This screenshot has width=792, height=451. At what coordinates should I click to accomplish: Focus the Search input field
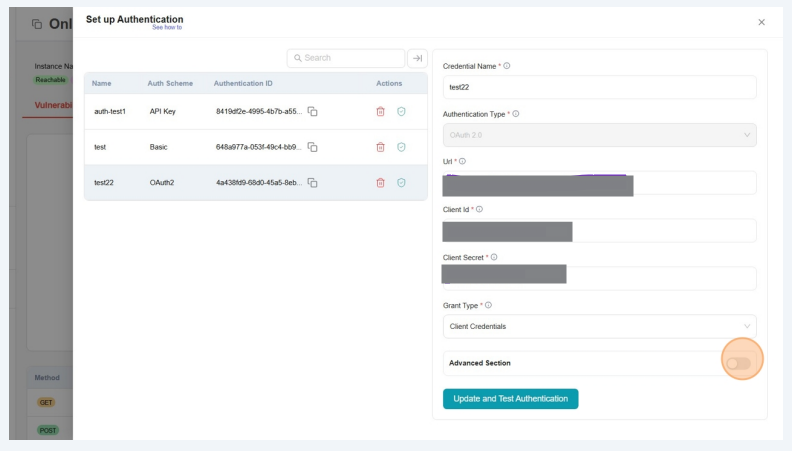(346, 58)
